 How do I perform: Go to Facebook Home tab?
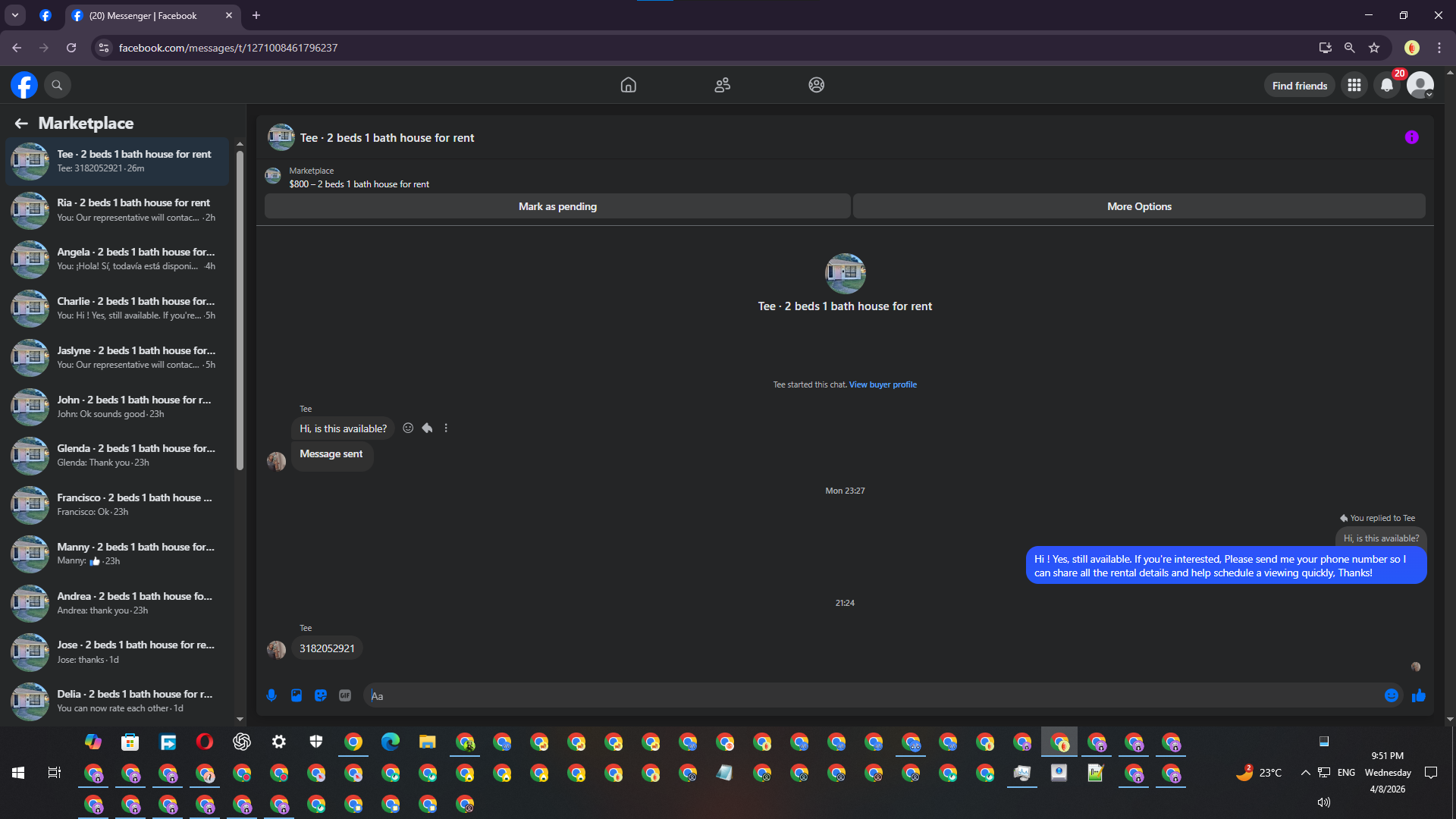point(628,85)
